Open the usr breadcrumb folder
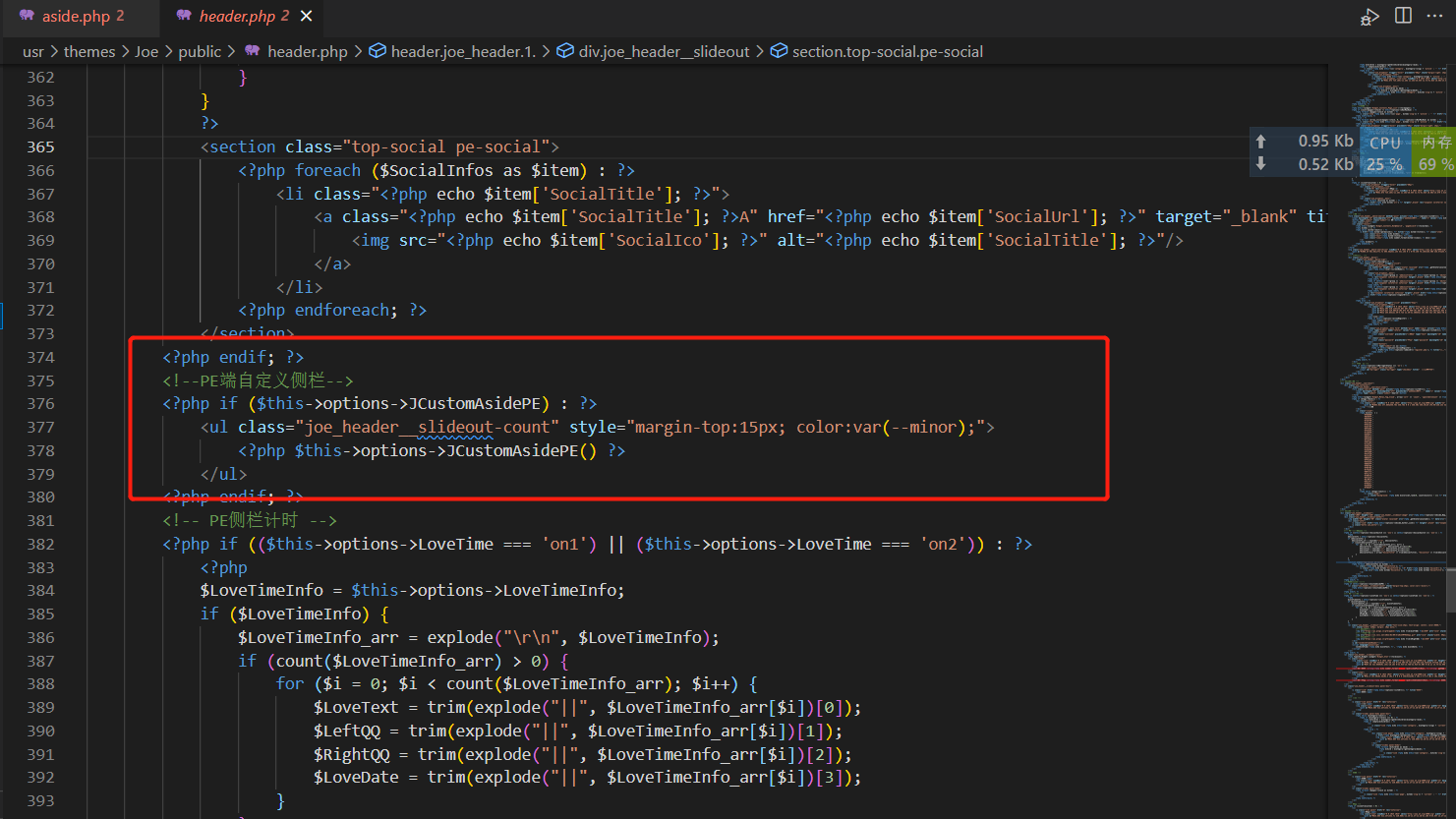1456x819 pixels. [32, 51]
